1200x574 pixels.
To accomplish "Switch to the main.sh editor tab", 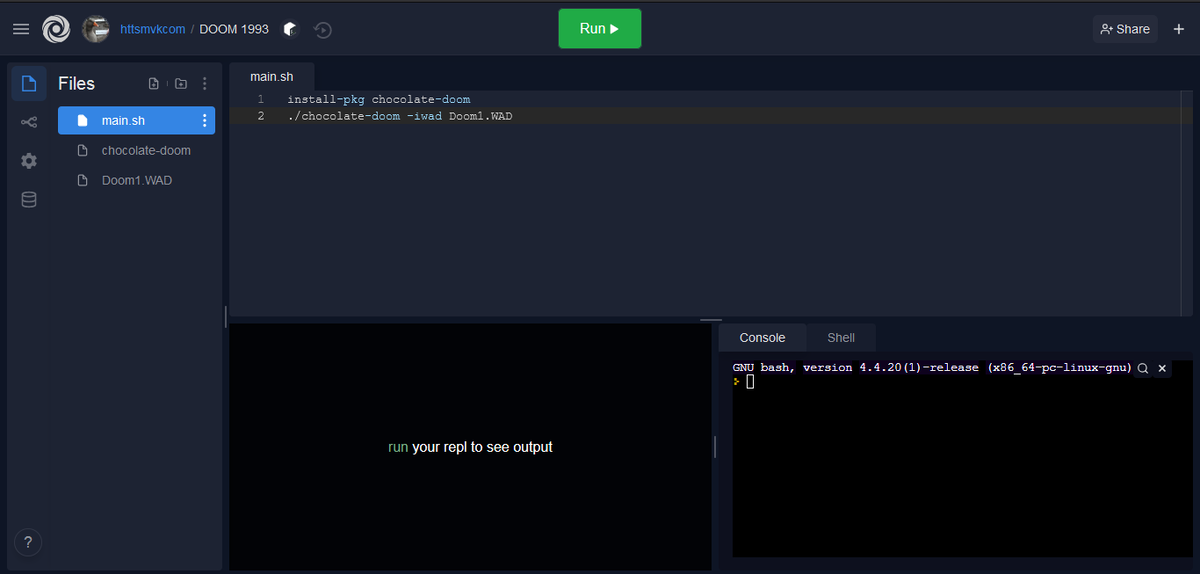I will click(271, 77).
